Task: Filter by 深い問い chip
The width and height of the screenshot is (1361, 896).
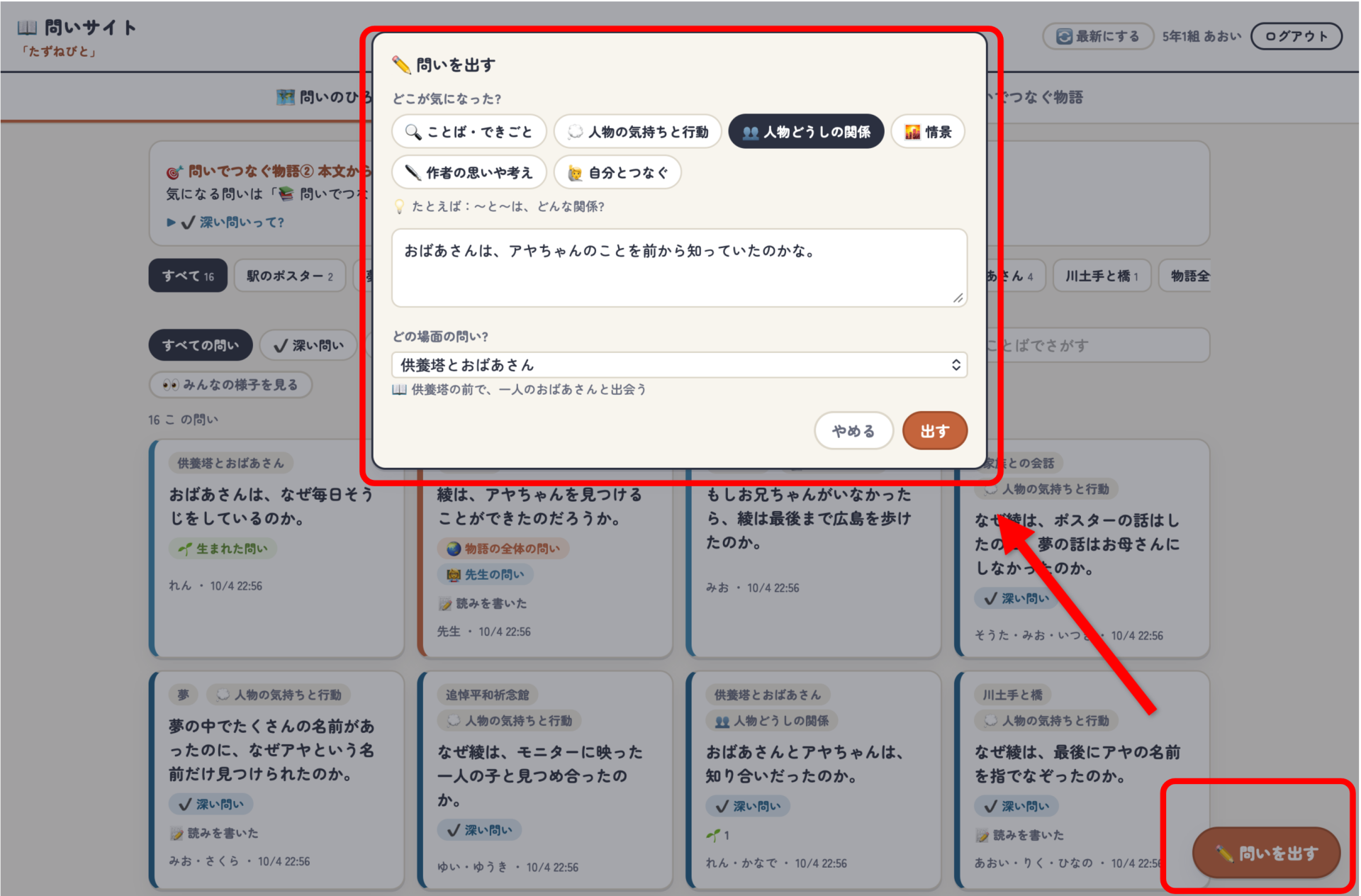Action: click(308, 345)
